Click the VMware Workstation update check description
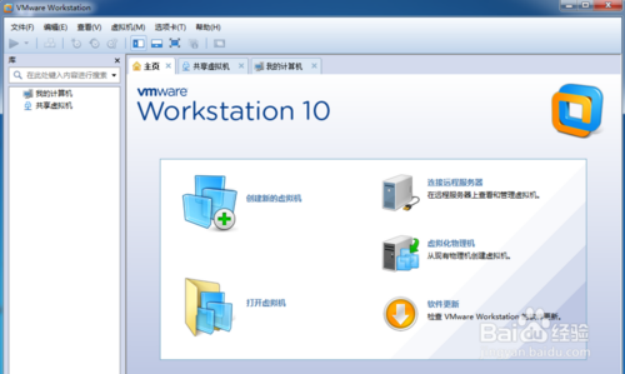This screenshot has height=374, width=626. click(x=494, y=317)
